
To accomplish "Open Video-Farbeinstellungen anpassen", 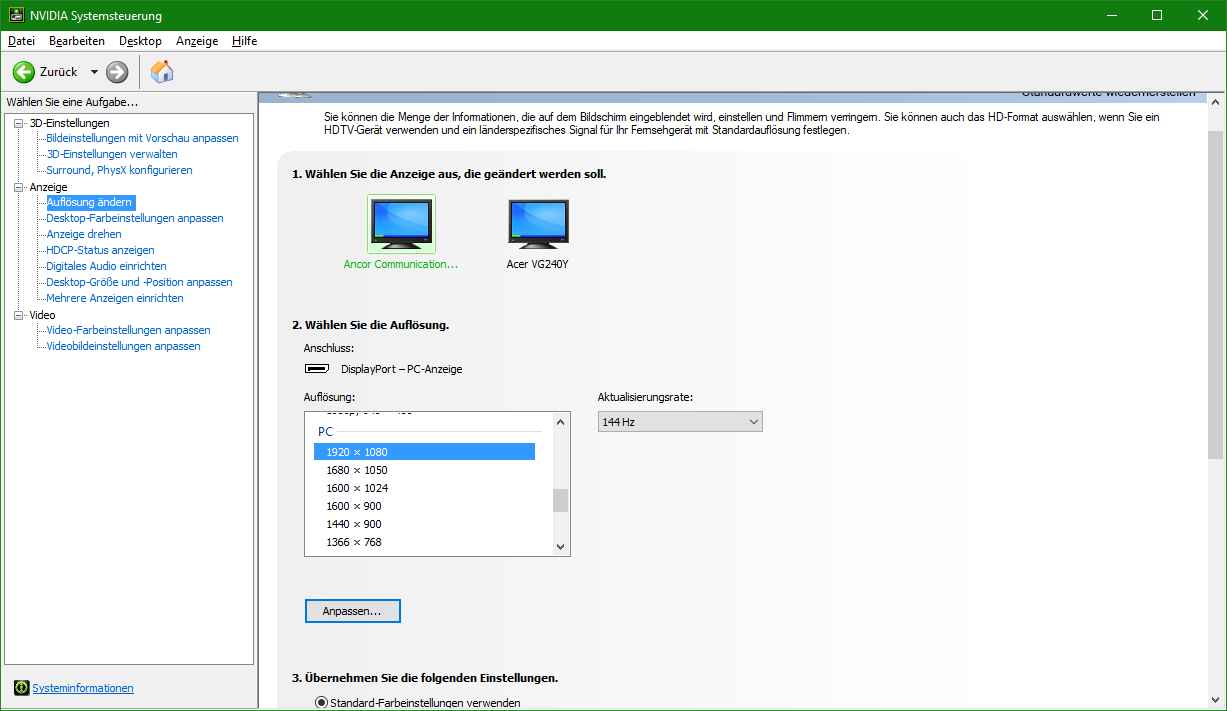I will coord(128,330).
